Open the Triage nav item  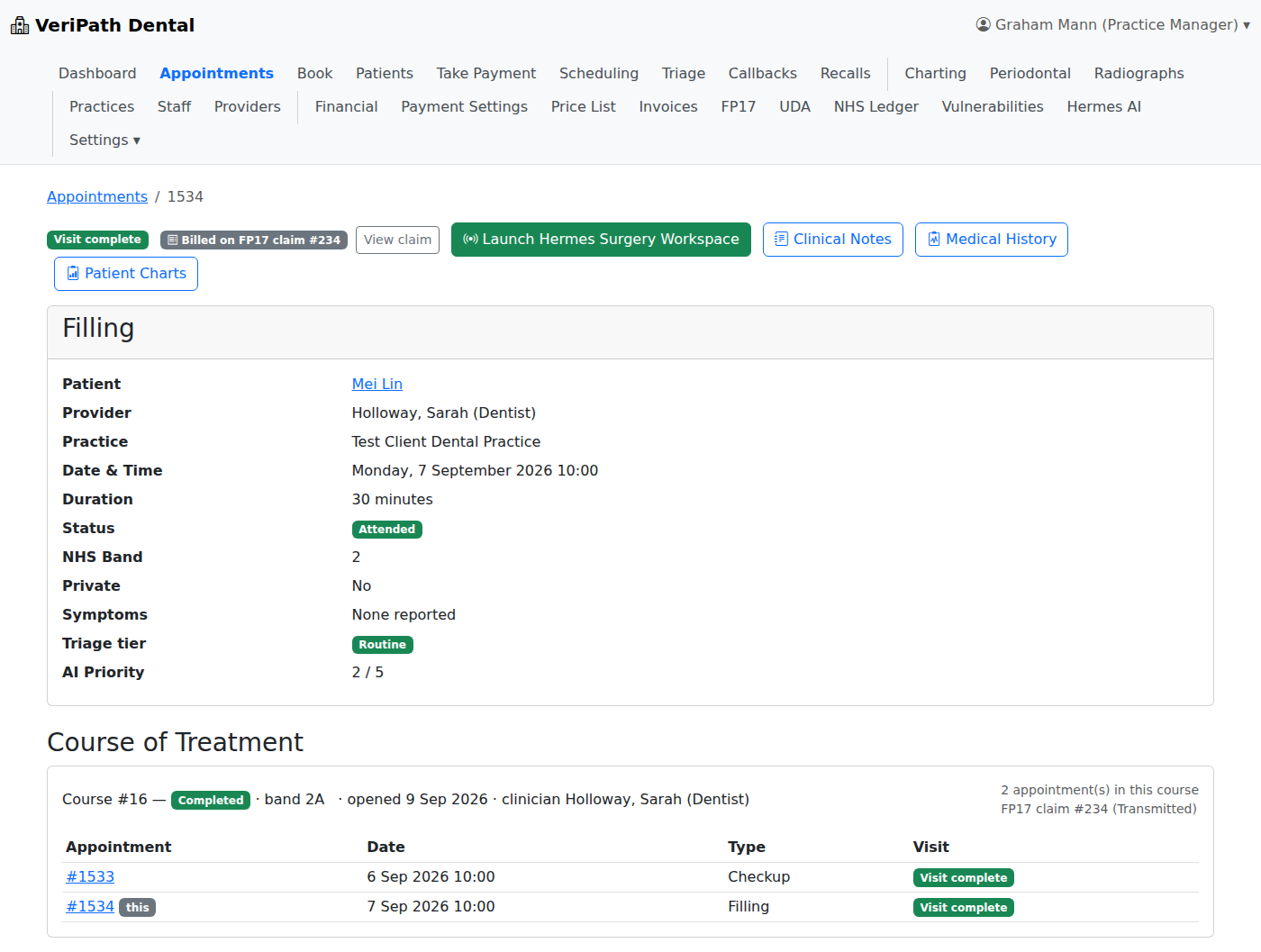684,73
